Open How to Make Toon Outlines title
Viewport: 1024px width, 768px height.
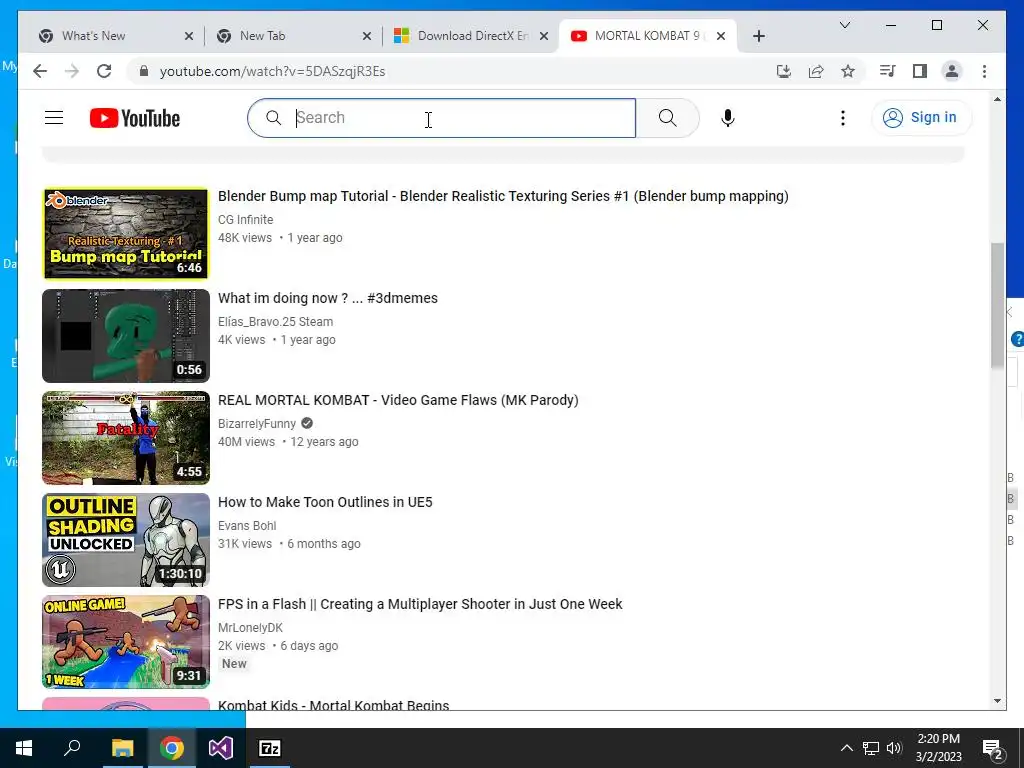pos(325,502)
